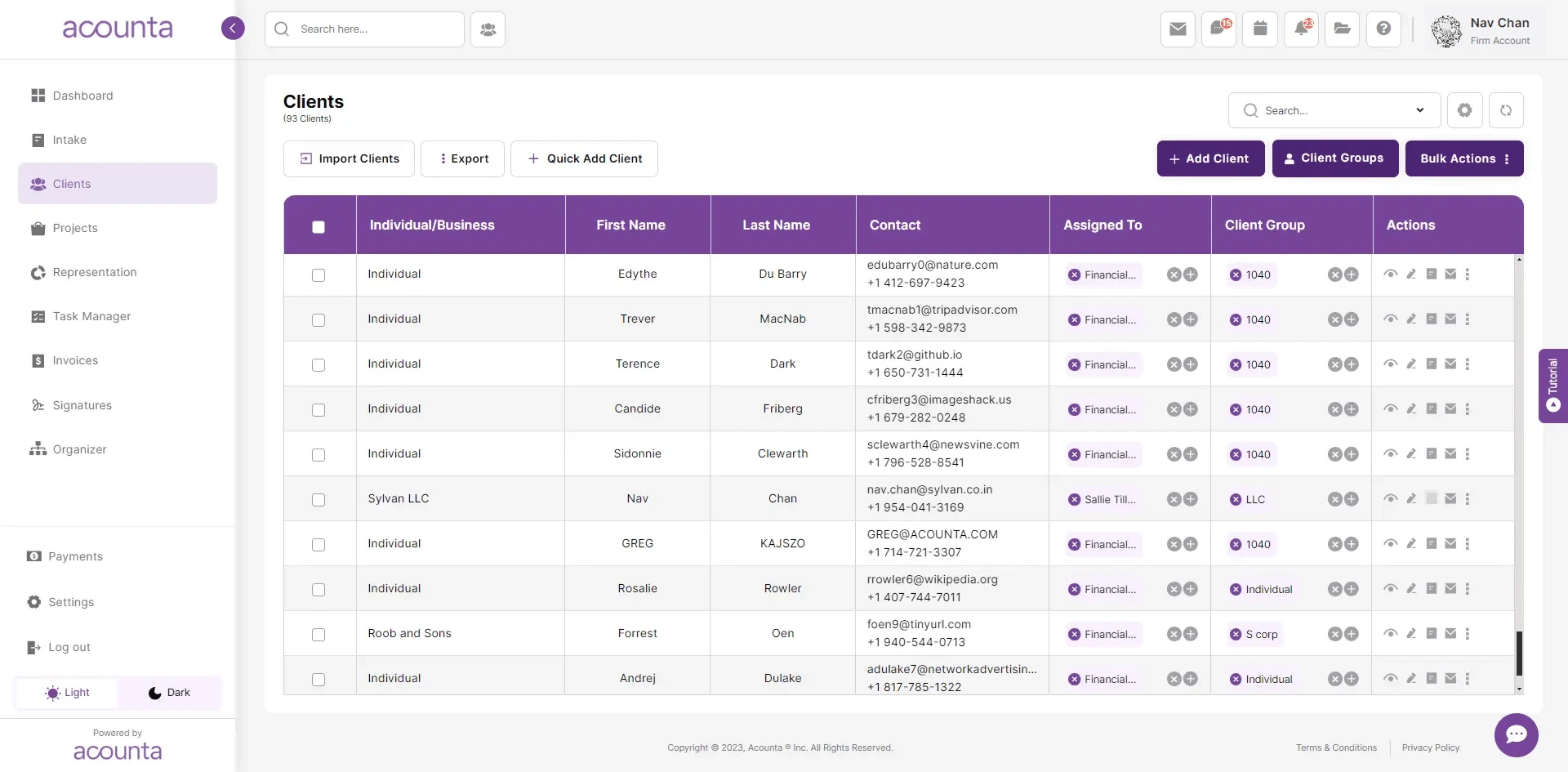The image size is (1568, 772).
Task: Open the Terms & Conditions link
Action: [x=1336, y=747]
